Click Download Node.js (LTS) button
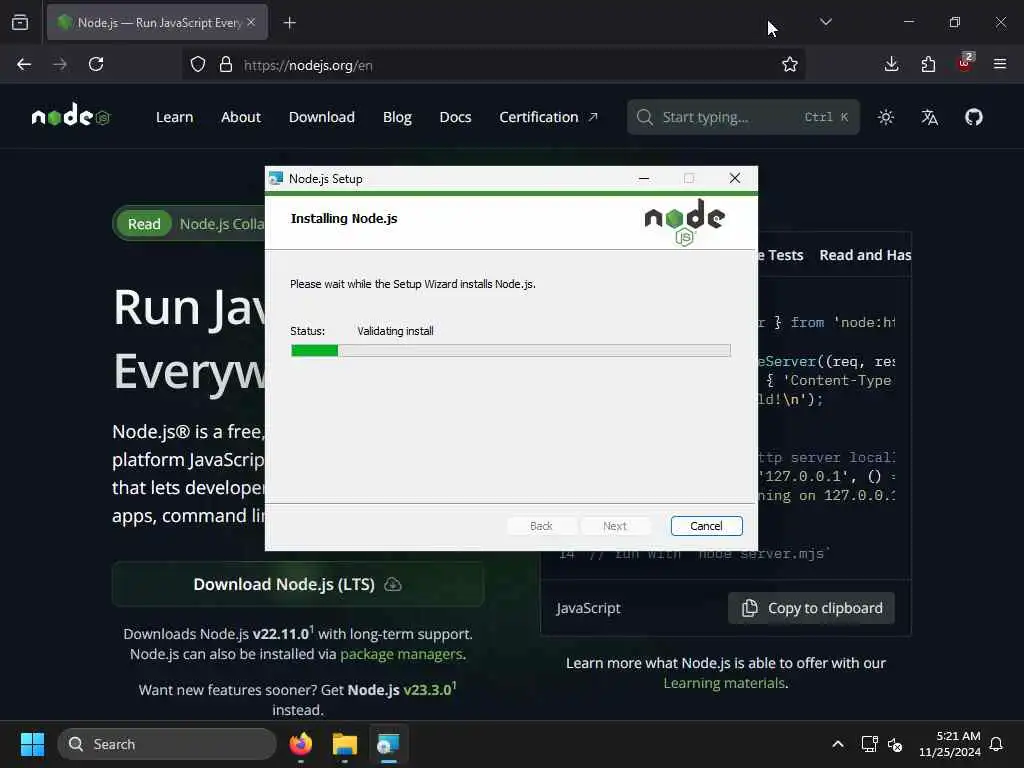Image resolution: width=1024 pixels, height=768 pixels. point(298,584)
